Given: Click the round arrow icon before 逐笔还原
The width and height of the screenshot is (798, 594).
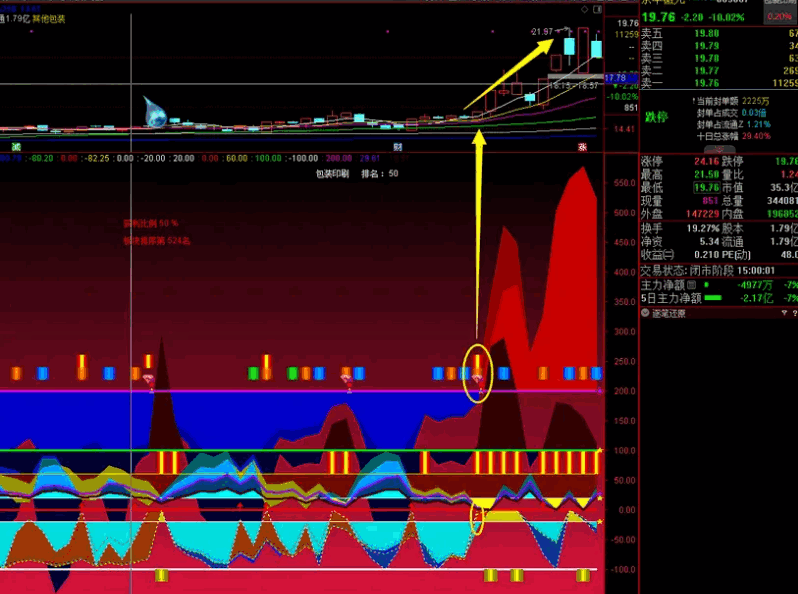Looking at the screenshot, I should [x=645, y=313].
